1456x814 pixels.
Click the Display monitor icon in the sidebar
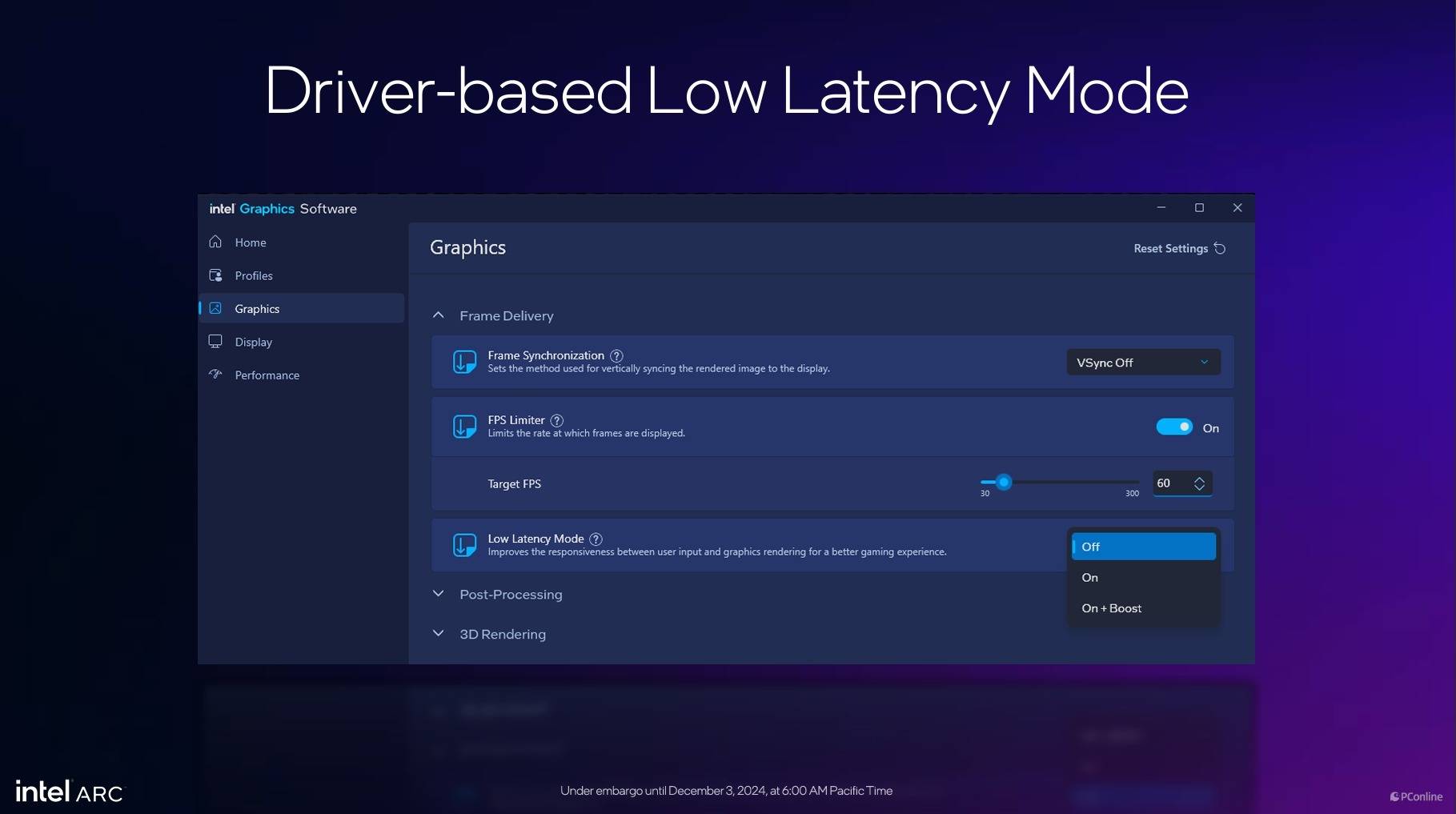point(215,342)
